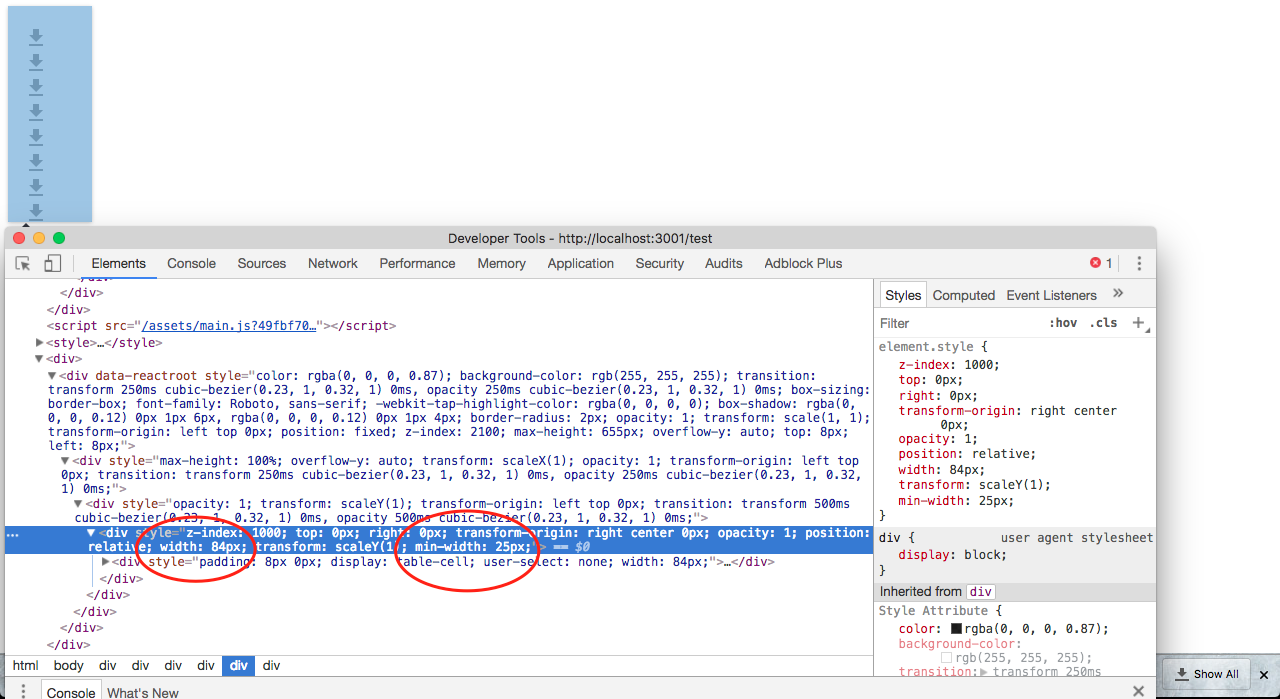Collapse the data-reactroot div node
This screenshot has width=1280, height=699.
click(x=53, y=376)
